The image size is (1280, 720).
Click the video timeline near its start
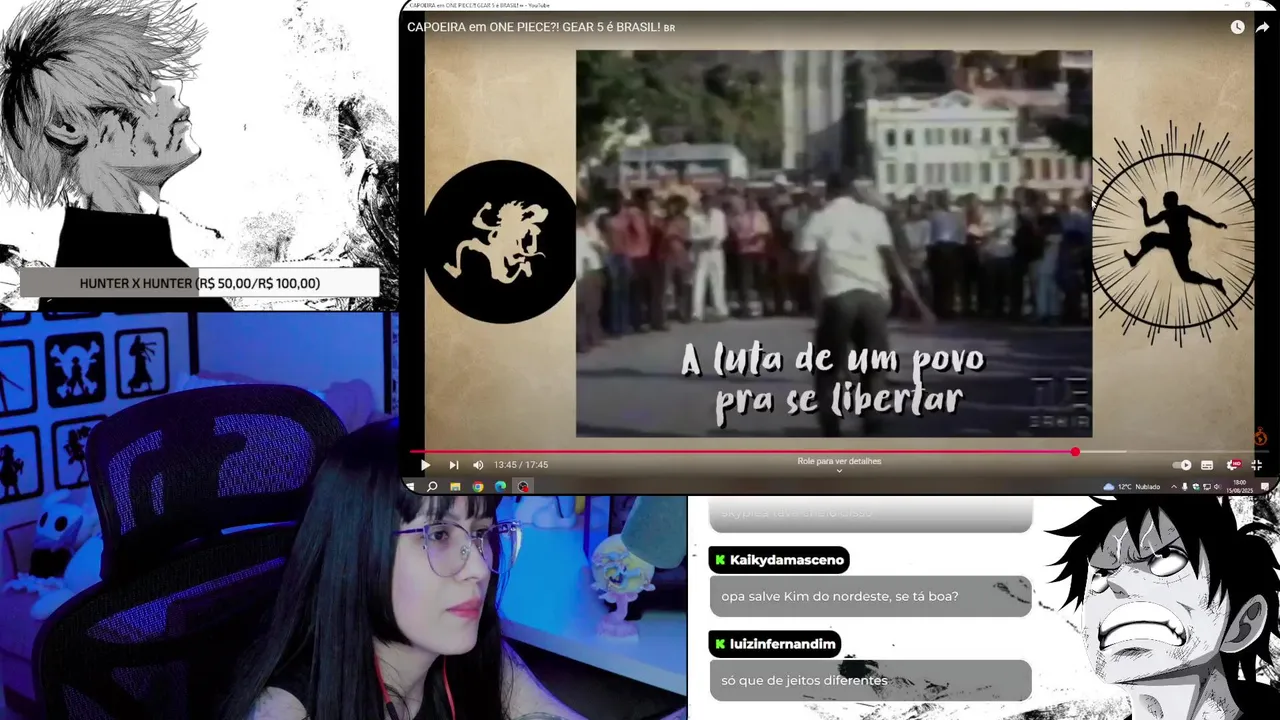click(x=418, y=452)
